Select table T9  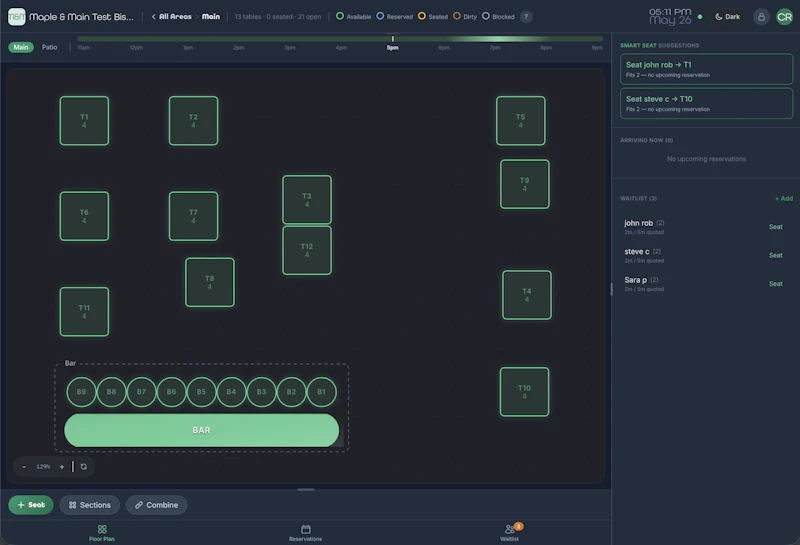pos(524,184)
